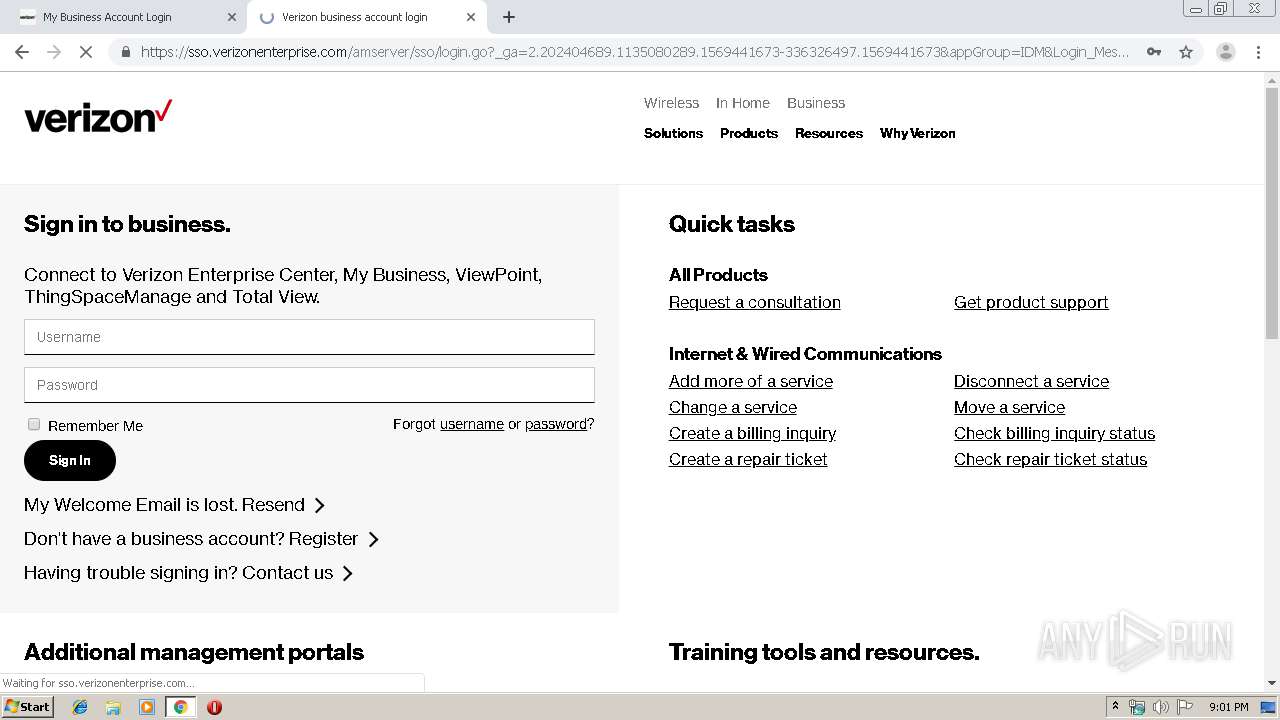The image size is (1280, 720).
Task: Click the Register chevron arrow
Action: (x=373, y=539)
